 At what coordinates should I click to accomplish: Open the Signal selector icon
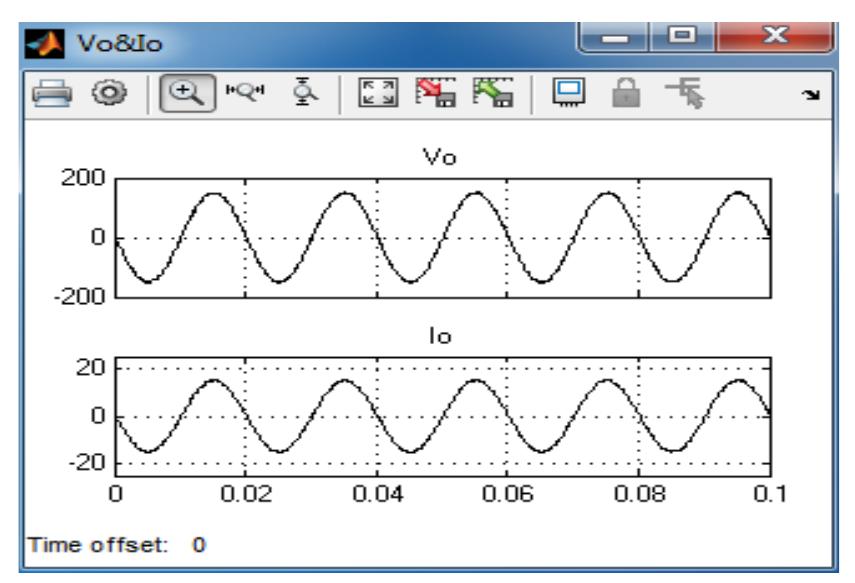point(685,93)
